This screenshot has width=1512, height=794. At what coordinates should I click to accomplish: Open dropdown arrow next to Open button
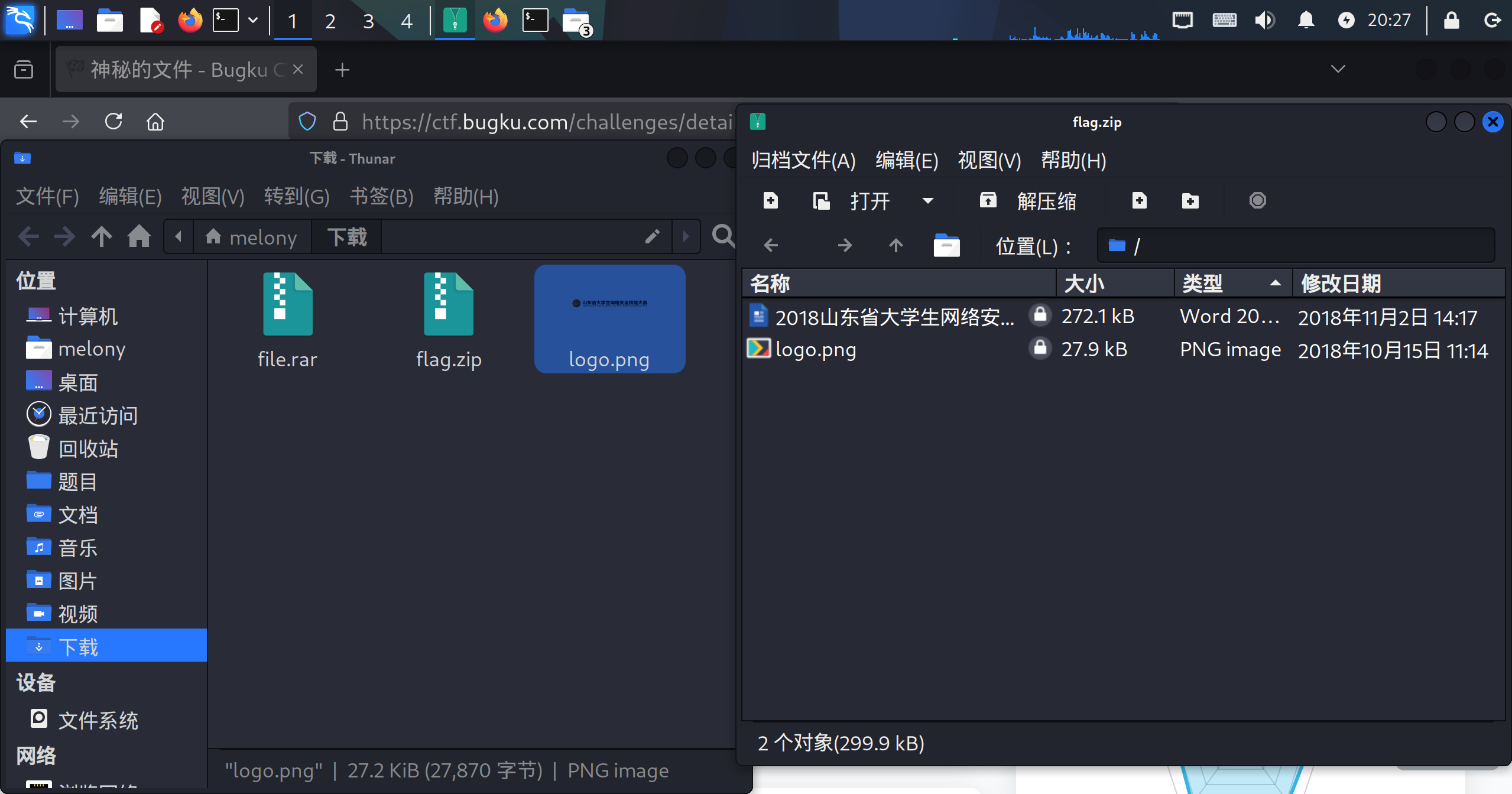pyautogui.click(x=928, y=201)
